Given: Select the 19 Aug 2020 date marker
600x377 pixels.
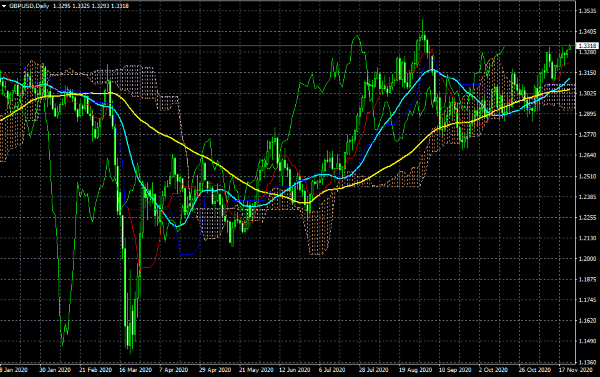Looking at the screenshot, I should (415, 370).
